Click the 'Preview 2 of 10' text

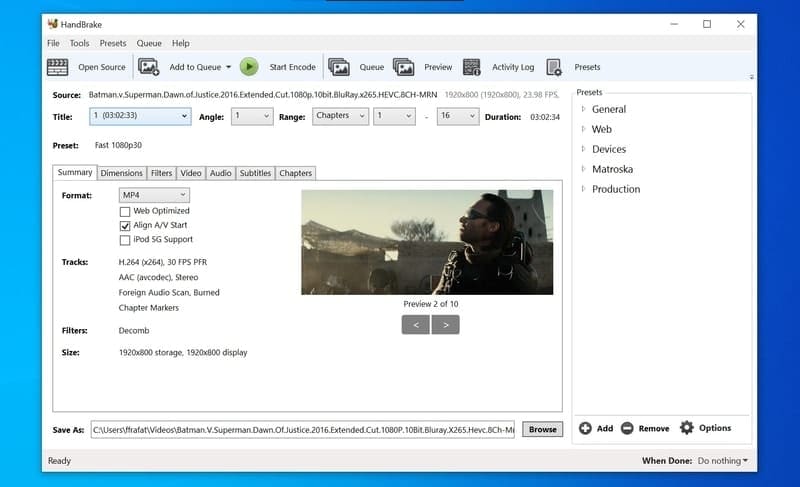tap(431, 304)
